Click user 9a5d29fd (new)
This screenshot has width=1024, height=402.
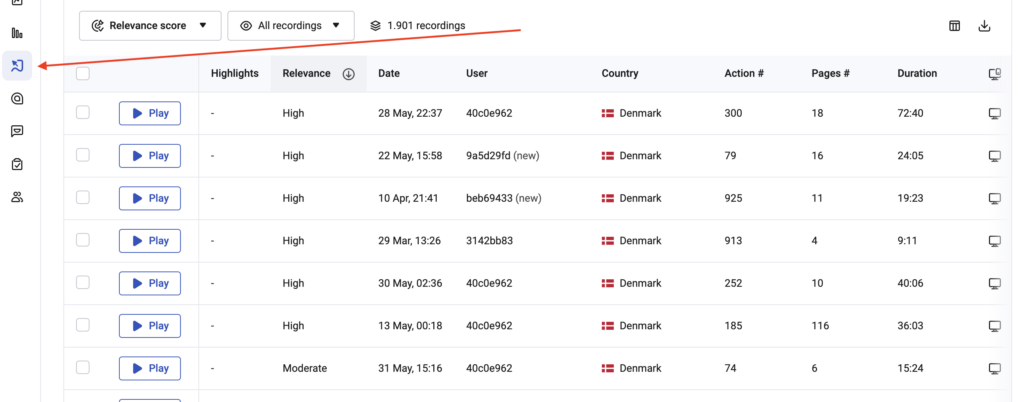pos(503,156)
